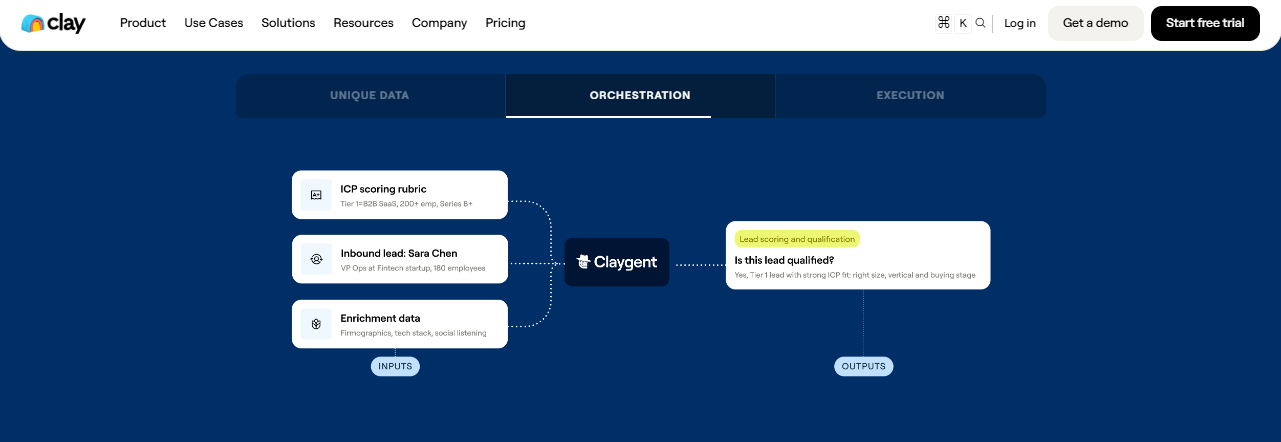Click 'Is this lead qualified?' heading
Viewport: 1281px width, 442px height.
(x=784, y=260)
